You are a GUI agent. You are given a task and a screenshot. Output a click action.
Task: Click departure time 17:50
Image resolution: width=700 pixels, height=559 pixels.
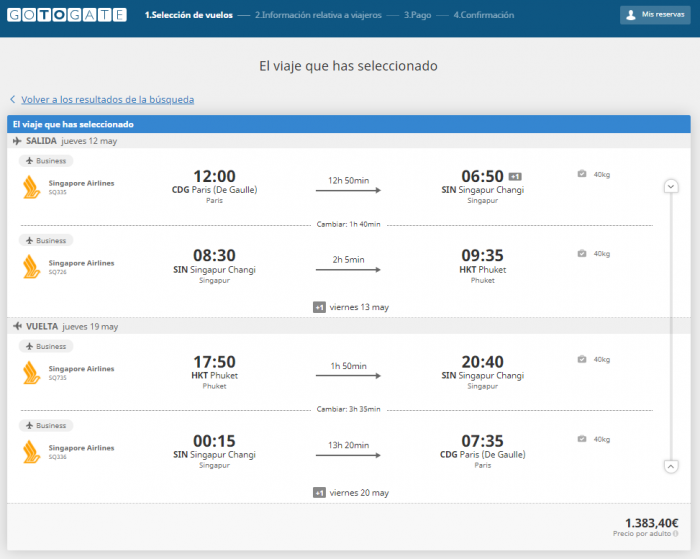click(x=214, y=362)
